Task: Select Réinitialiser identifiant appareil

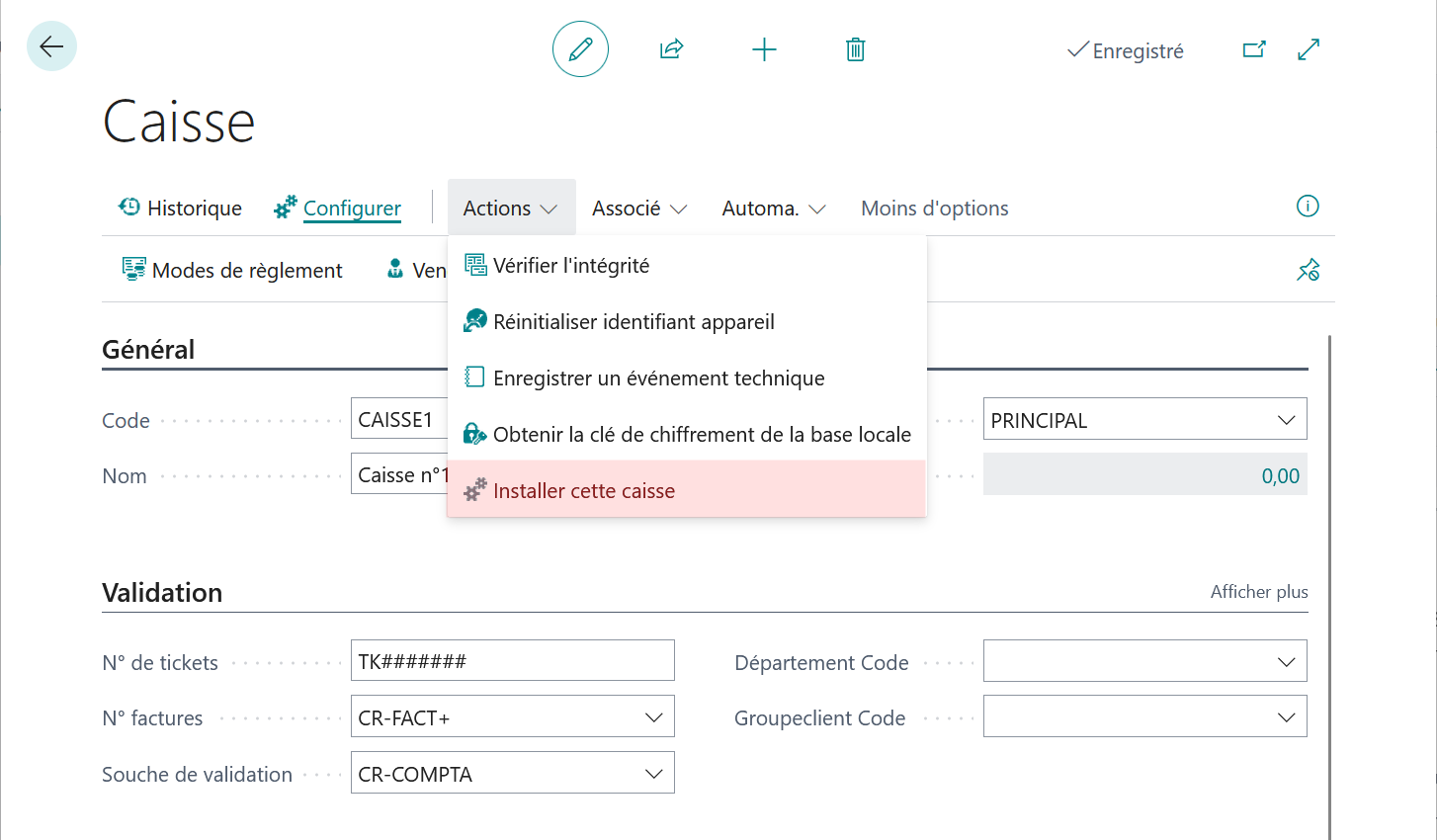Action: point(687,321)
